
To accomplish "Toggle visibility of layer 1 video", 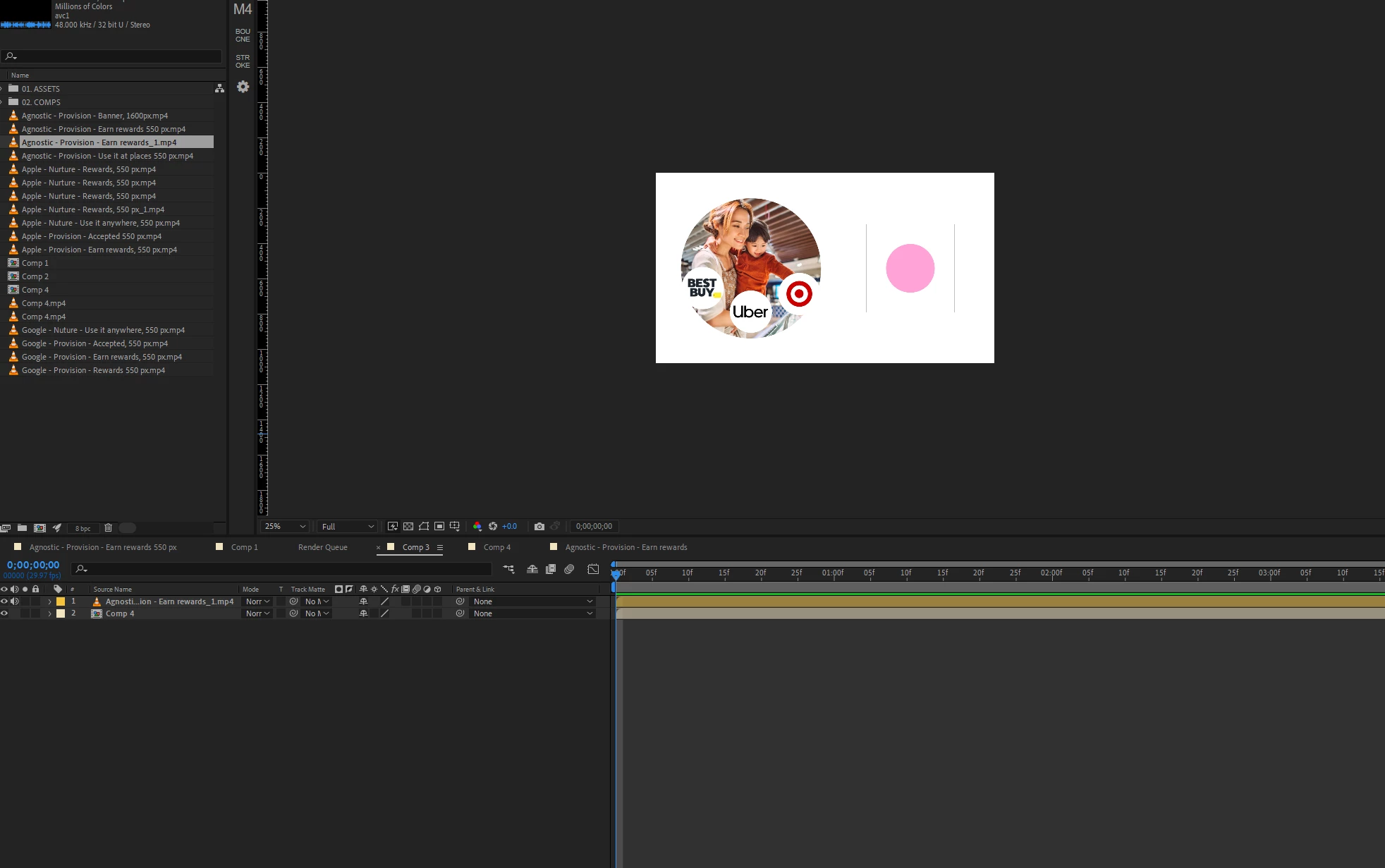I will [x=4, y=601].
